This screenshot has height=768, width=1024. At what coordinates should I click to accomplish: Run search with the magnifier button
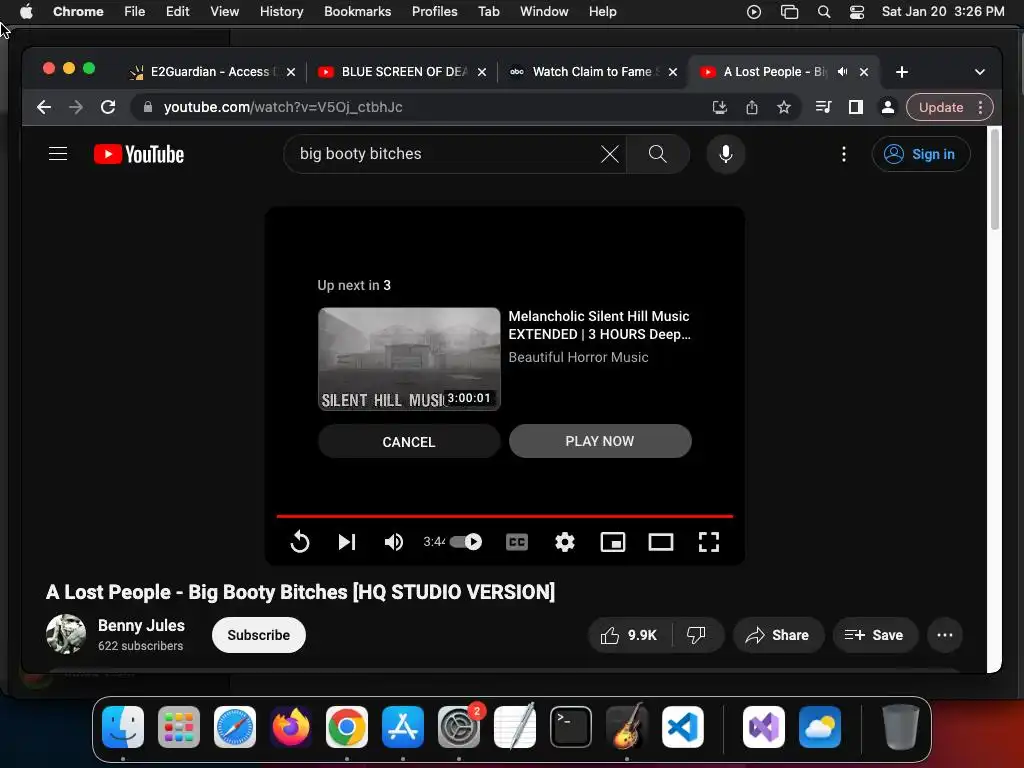[658, 154]
